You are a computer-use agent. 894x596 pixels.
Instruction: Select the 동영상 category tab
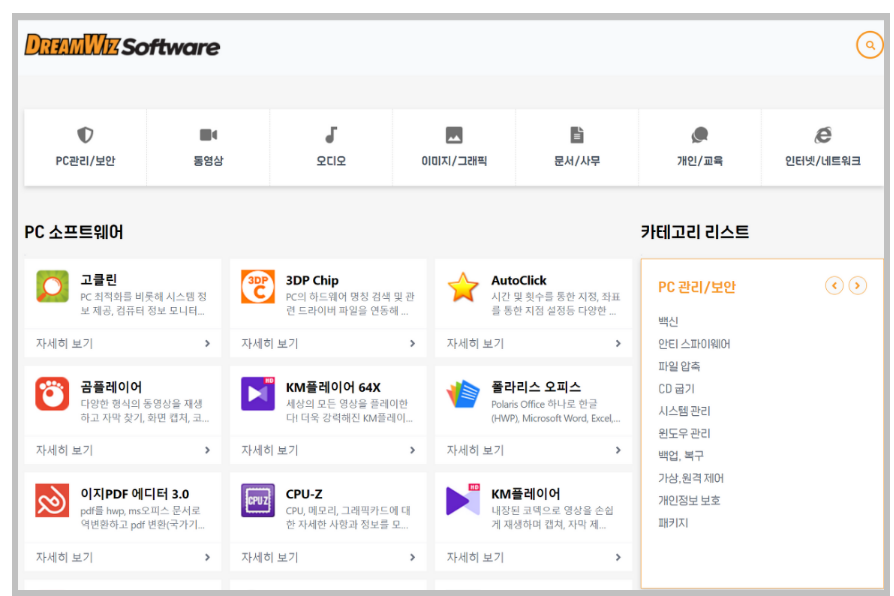click(208, 148)
